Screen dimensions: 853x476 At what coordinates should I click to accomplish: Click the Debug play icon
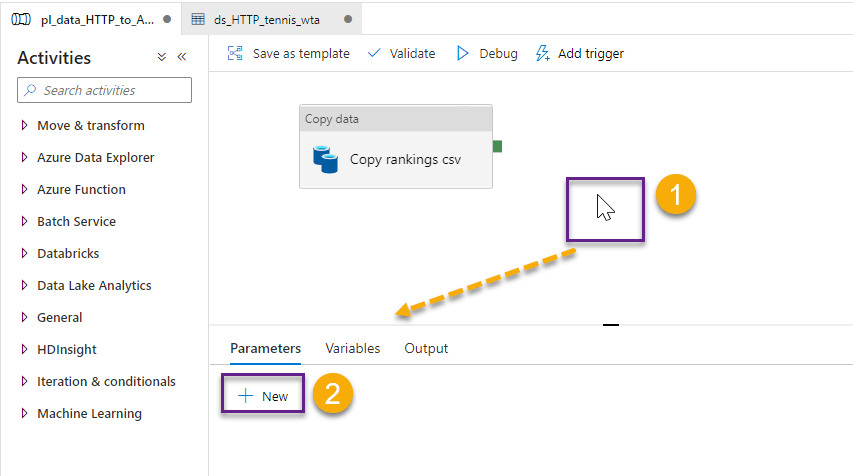point(463,53)
